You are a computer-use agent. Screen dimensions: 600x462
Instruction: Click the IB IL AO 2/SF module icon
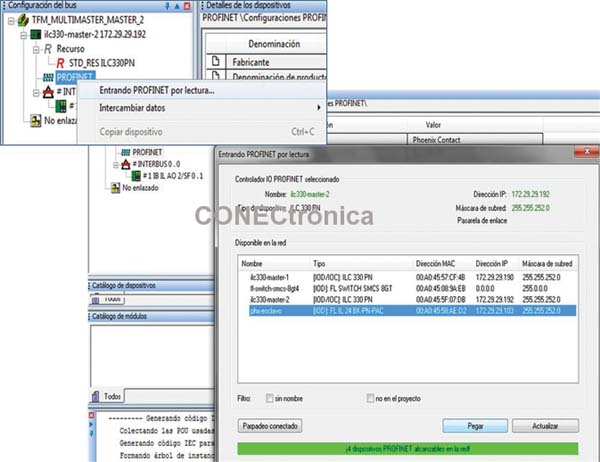click(134, 174)
